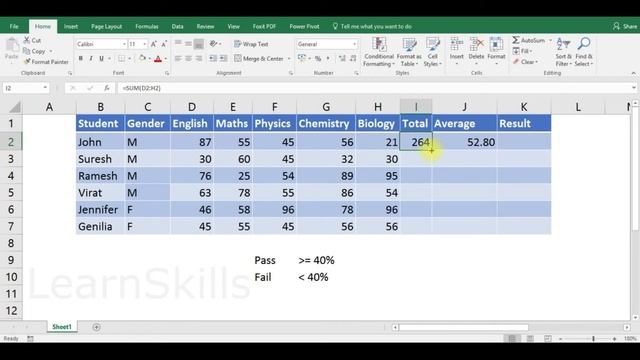Screen dimensions: 640x360
Task: Toggle Italic formatting
Action: 91,59
